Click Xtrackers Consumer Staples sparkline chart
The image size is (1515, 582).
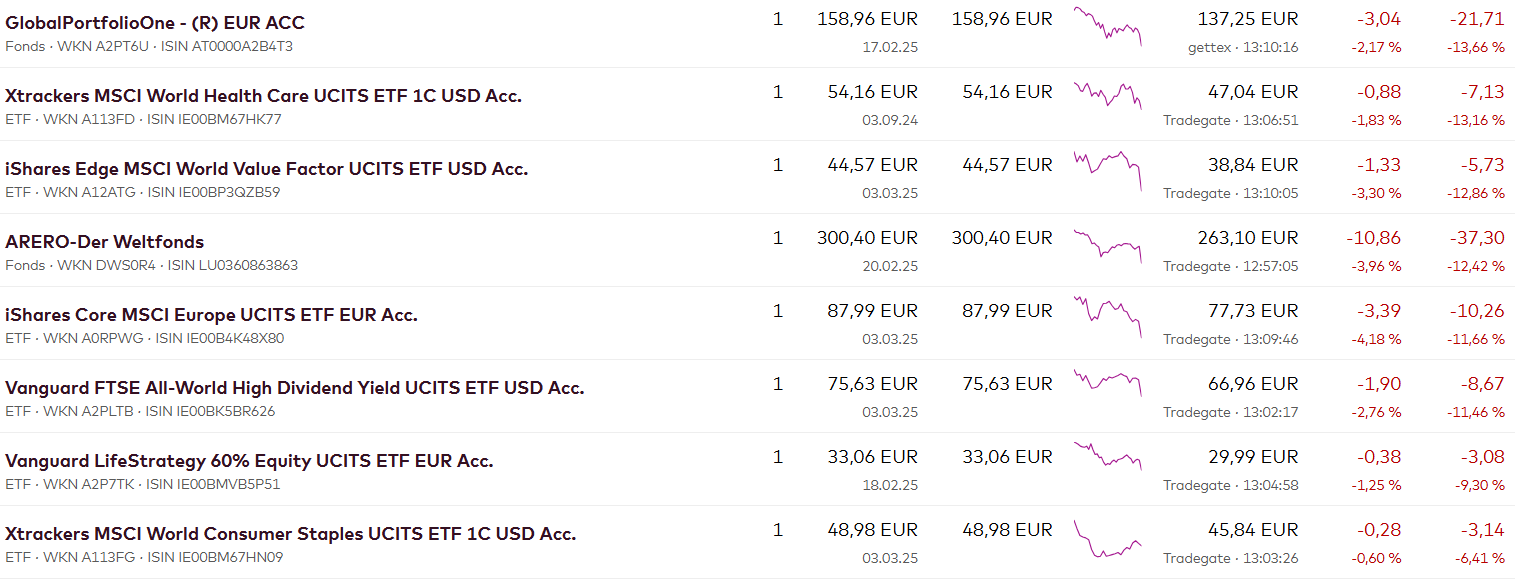(1107, 541)
